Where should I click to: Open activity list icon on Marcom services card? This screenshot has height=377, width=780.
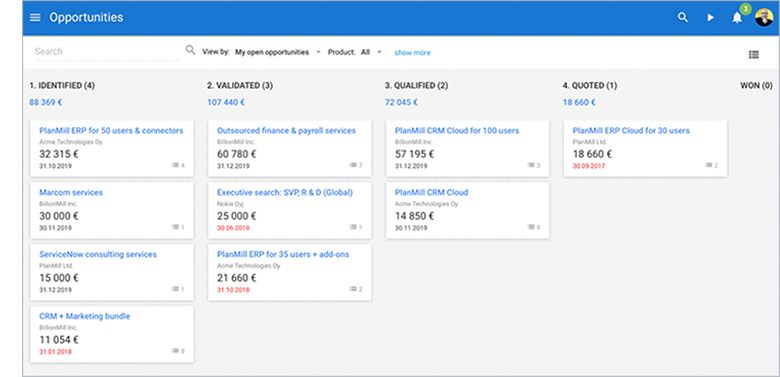point(178,227)
